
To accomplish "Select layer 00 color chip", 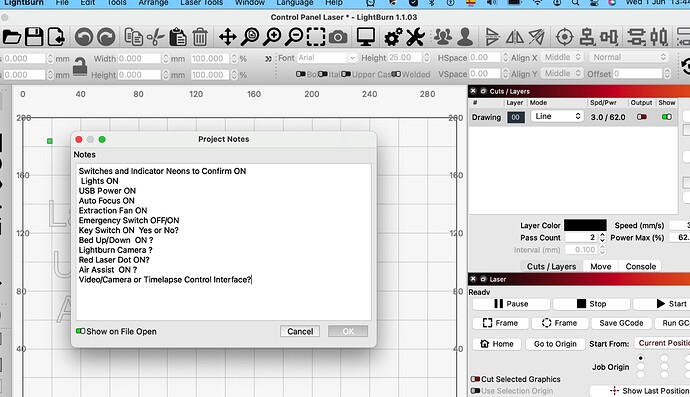I will 516,117.
